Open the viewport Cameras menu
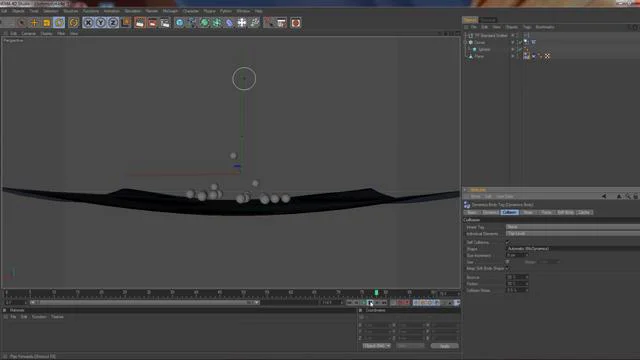The height and width of the screenshot is (360, 640). point(29,33)
